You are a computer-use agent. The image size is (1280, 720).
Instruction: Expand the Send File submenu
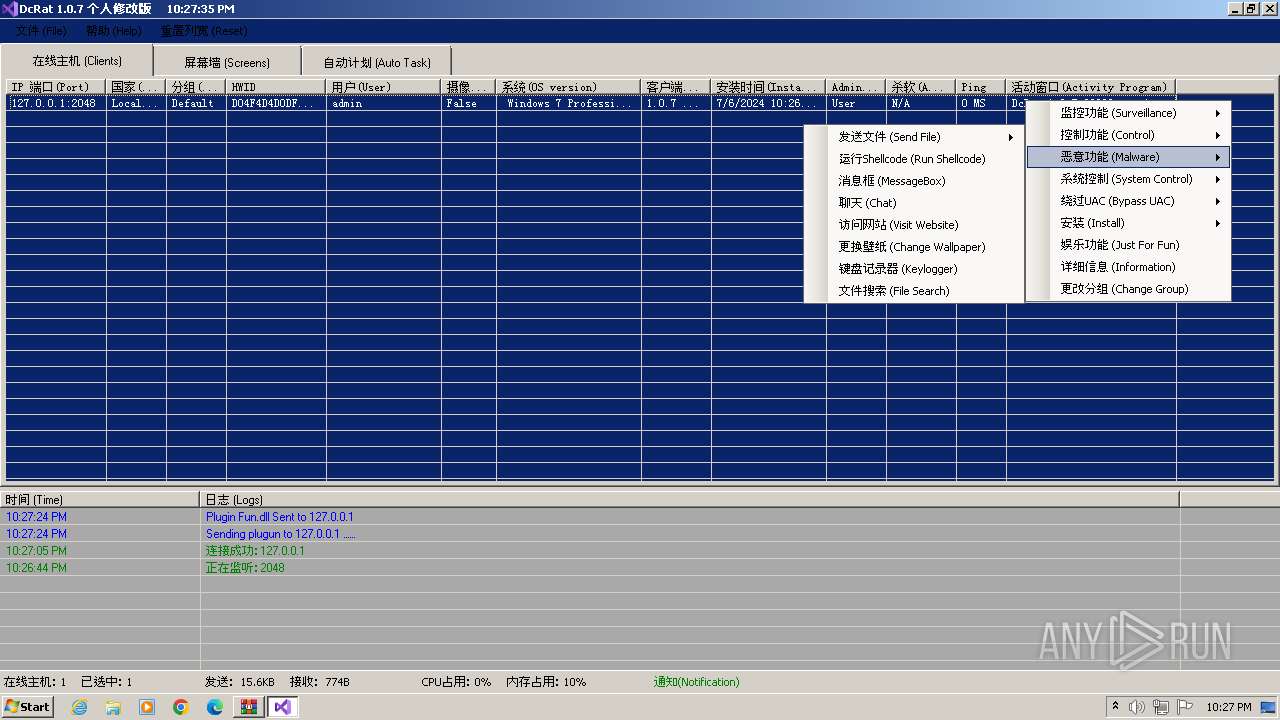click(x=914, y=137)
